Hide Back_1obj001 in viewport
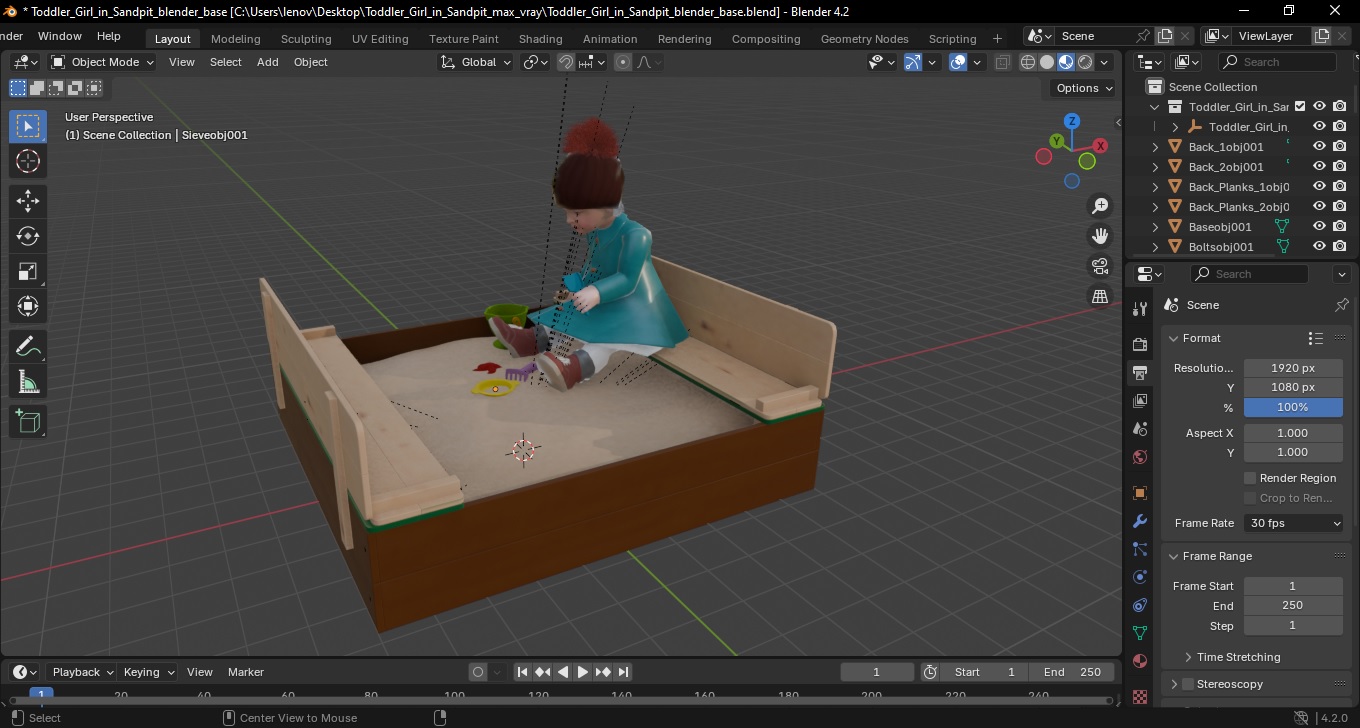Image resolution: width=1360 pixels, height=728 pixels. (1319, 146)
